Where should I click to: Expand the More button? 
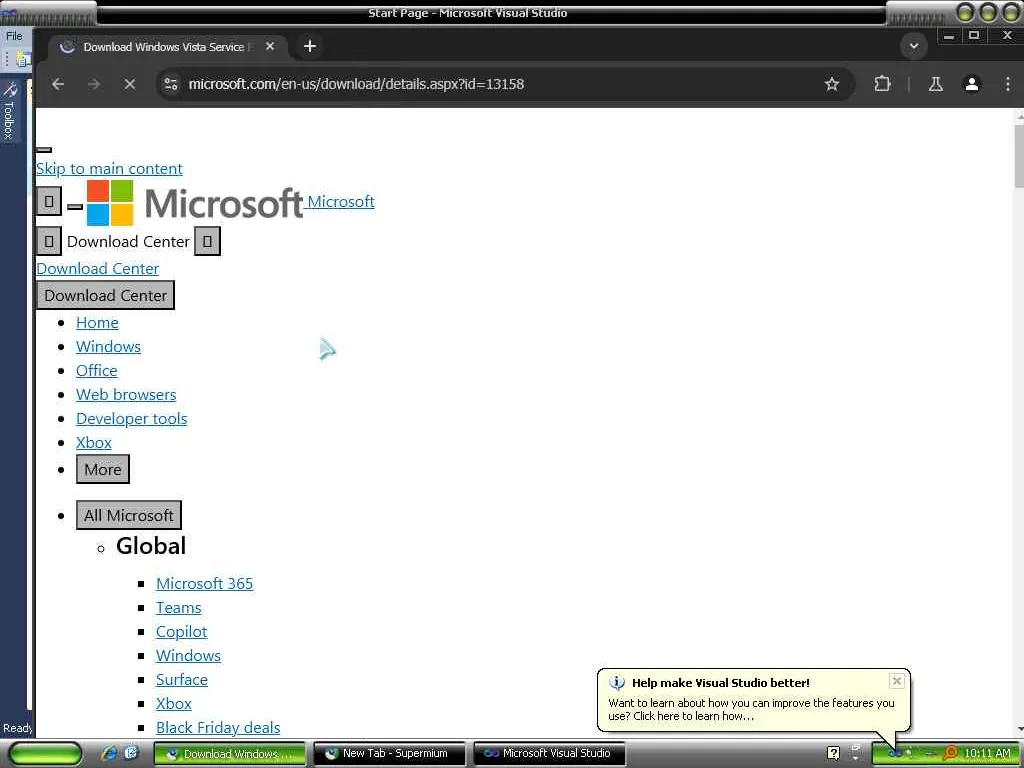coord(103,470)
